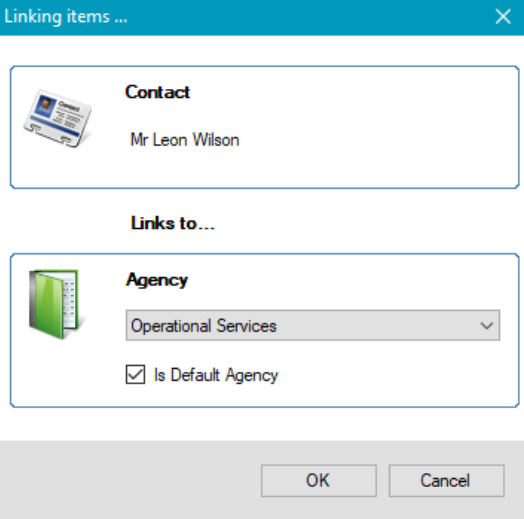This screenshot has height=519, width=524.
Task: Click the 'Is Default Agency' label text
Action: coord(216,375)
